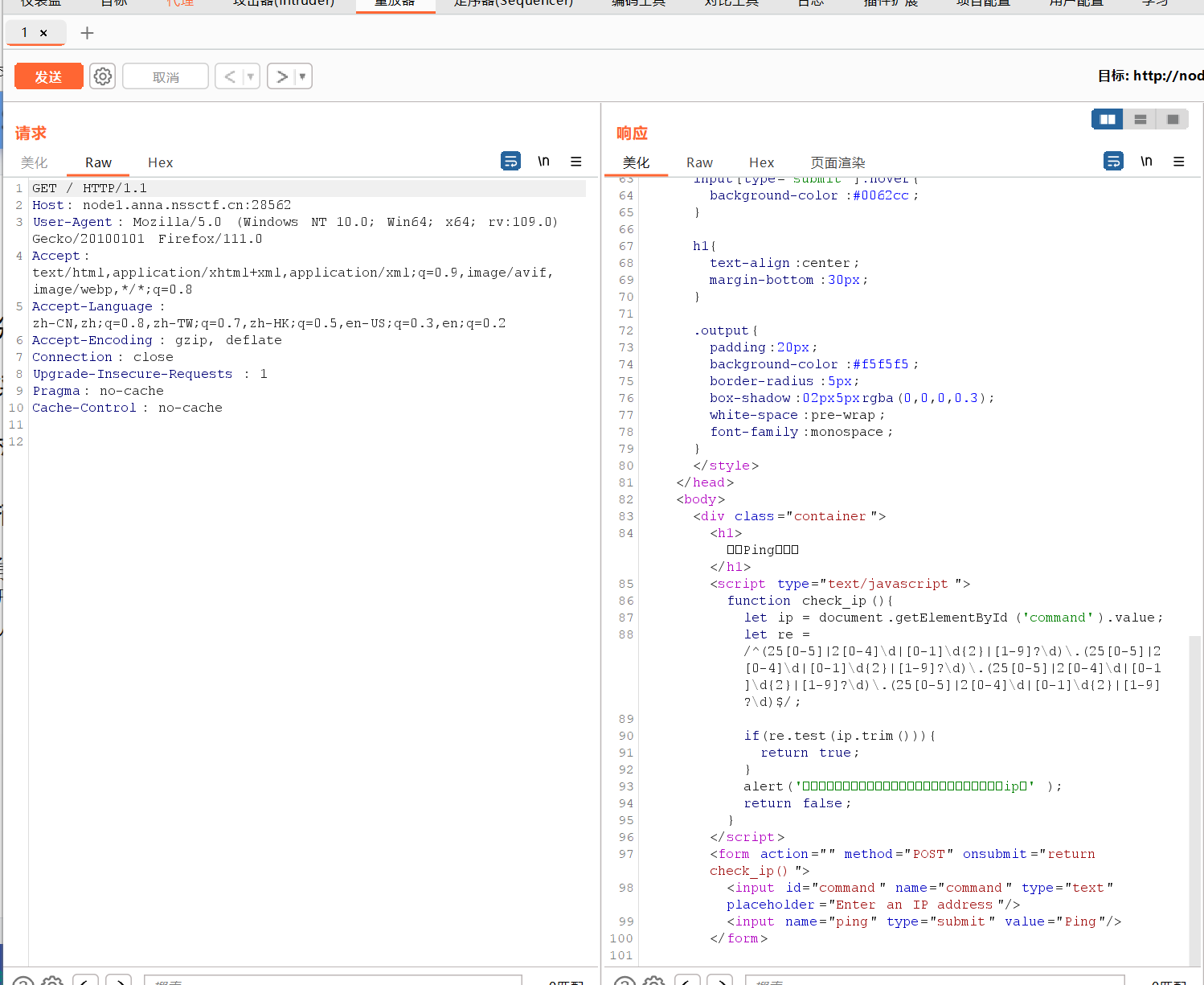Switch to side-by-side panel layout

1108,119
